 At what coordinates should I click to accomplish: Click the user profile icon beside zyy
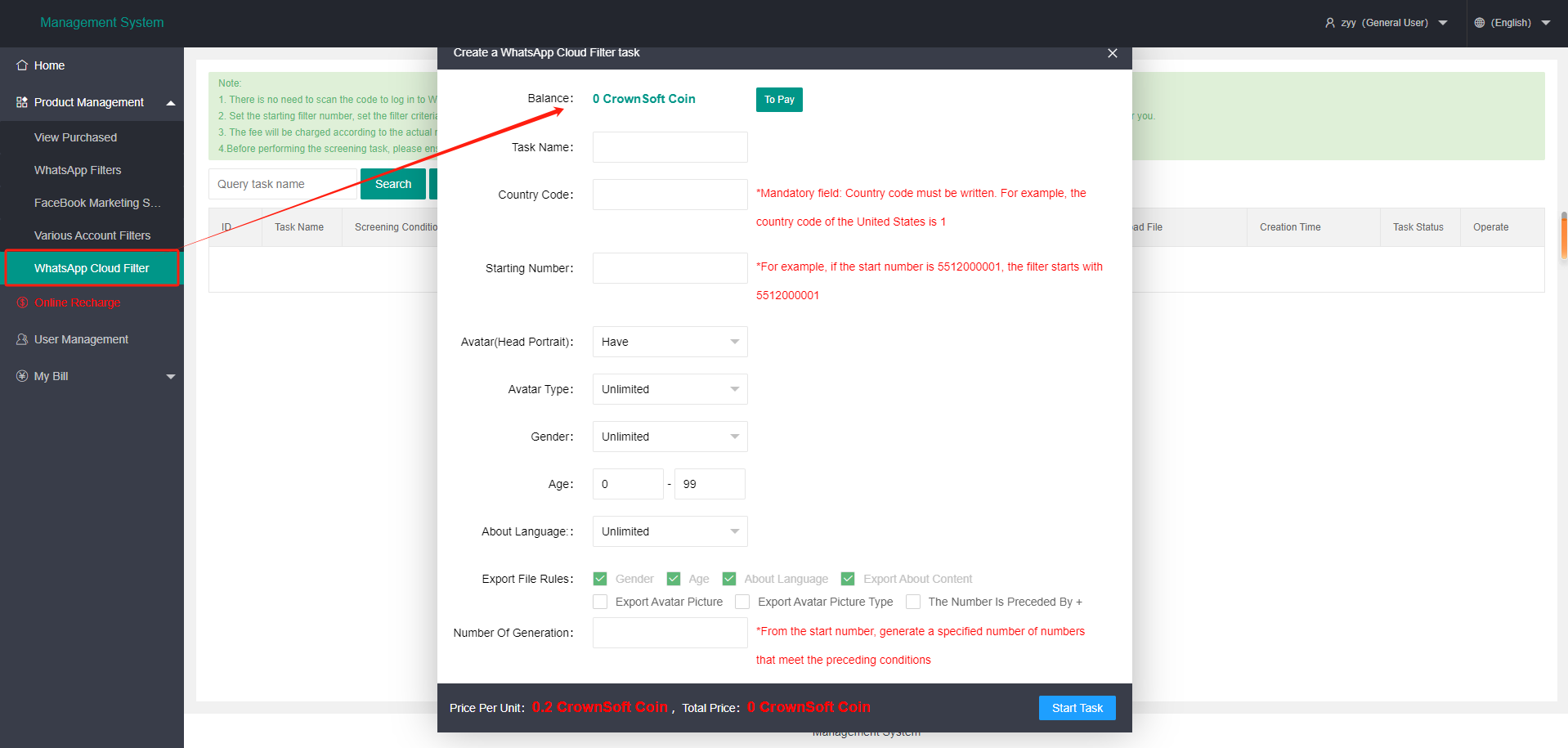pyautogui.click(x=1330, y=23)
